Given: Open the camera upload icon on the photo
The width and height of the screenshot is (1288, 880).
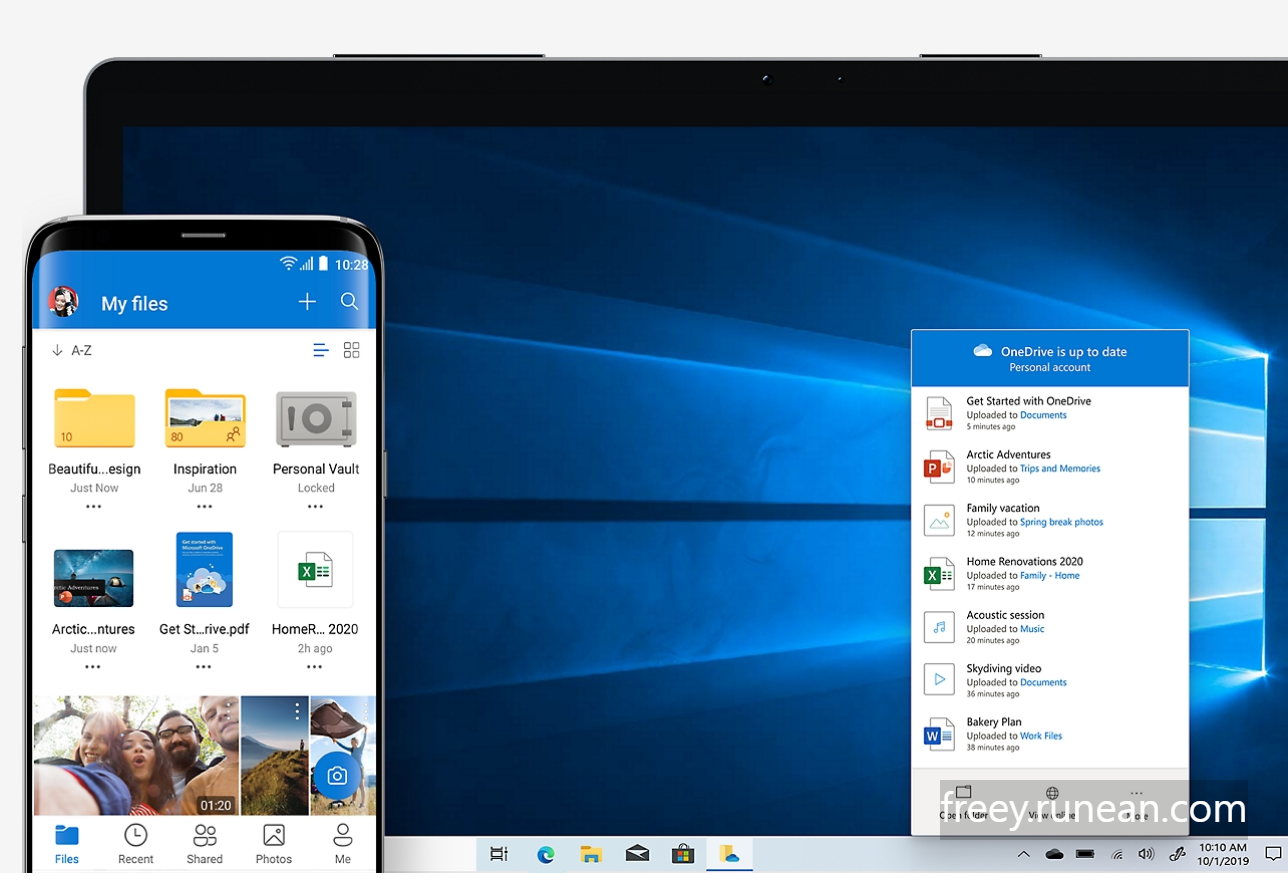Looking at the screenshot, I should click(x=337, y=775).
